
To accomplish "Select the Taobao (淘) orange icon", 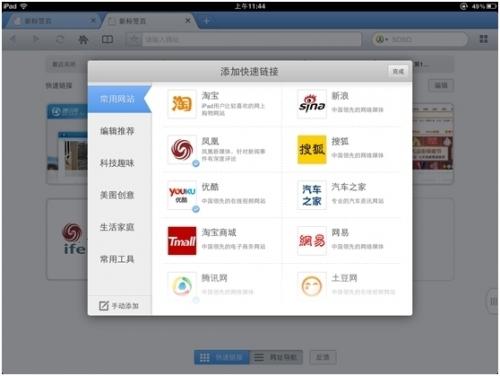I will tap(182, 104).
